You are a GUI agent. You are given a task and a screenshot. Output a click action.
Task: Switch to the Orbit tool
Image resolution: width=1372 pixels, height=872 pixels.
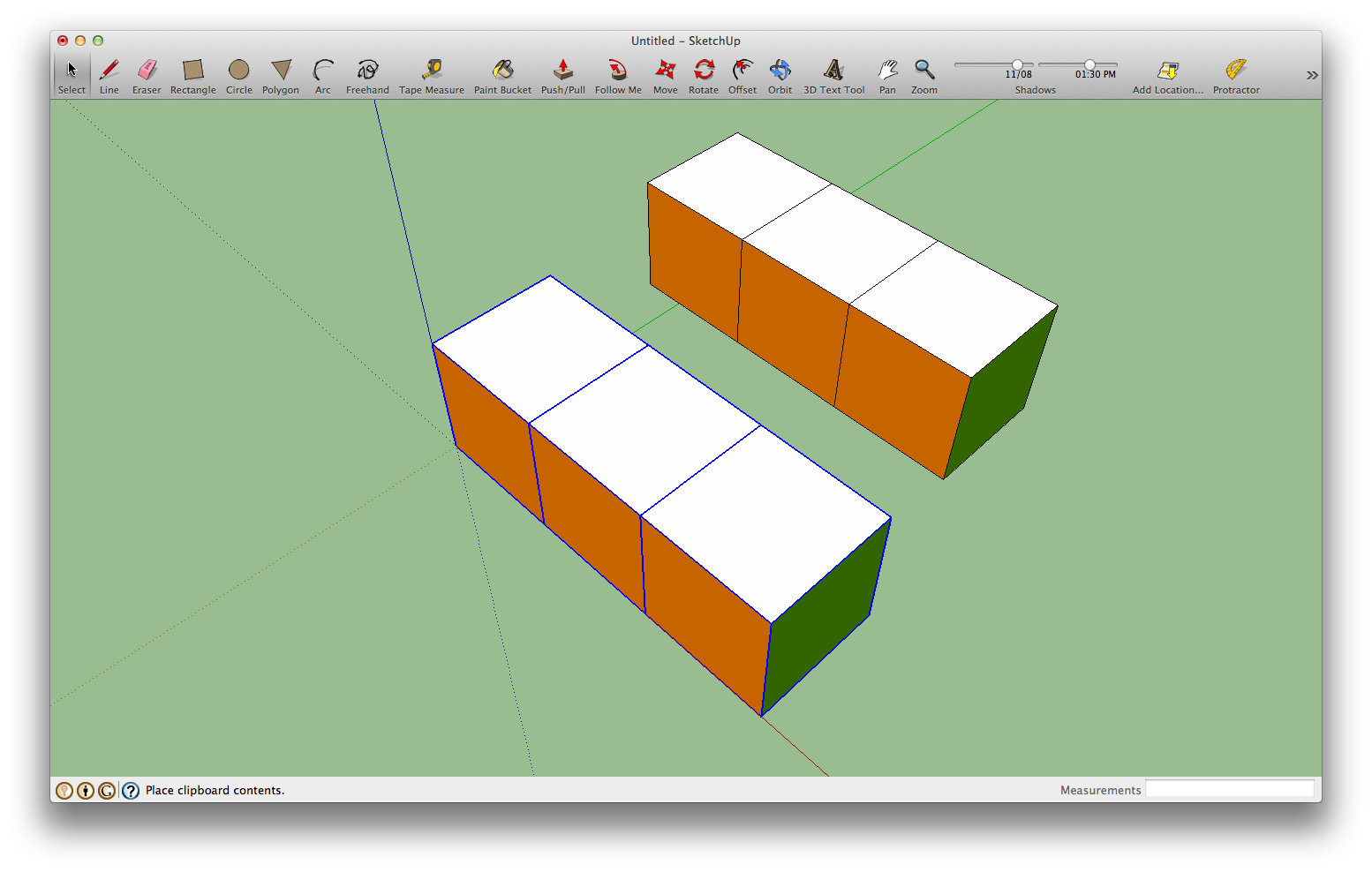(780, 70)
